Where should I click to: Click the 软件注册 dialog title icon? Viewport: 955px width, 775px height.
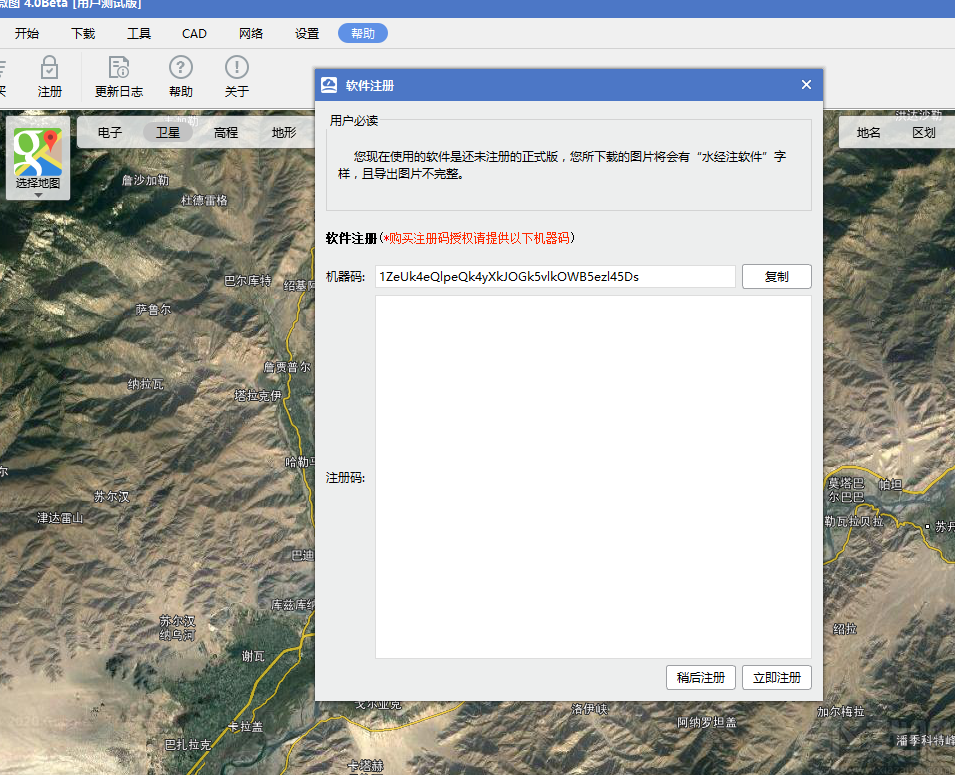[329, 85]
